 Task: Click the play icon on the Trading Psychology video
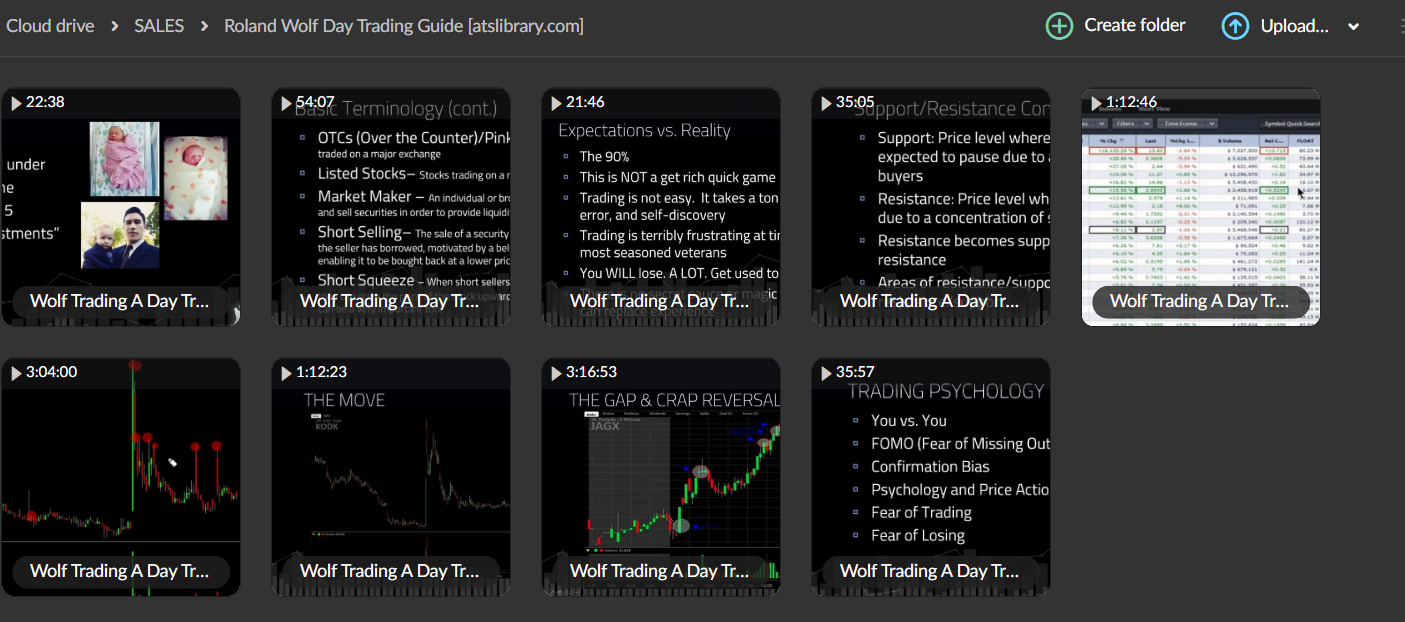click(825, 371)
